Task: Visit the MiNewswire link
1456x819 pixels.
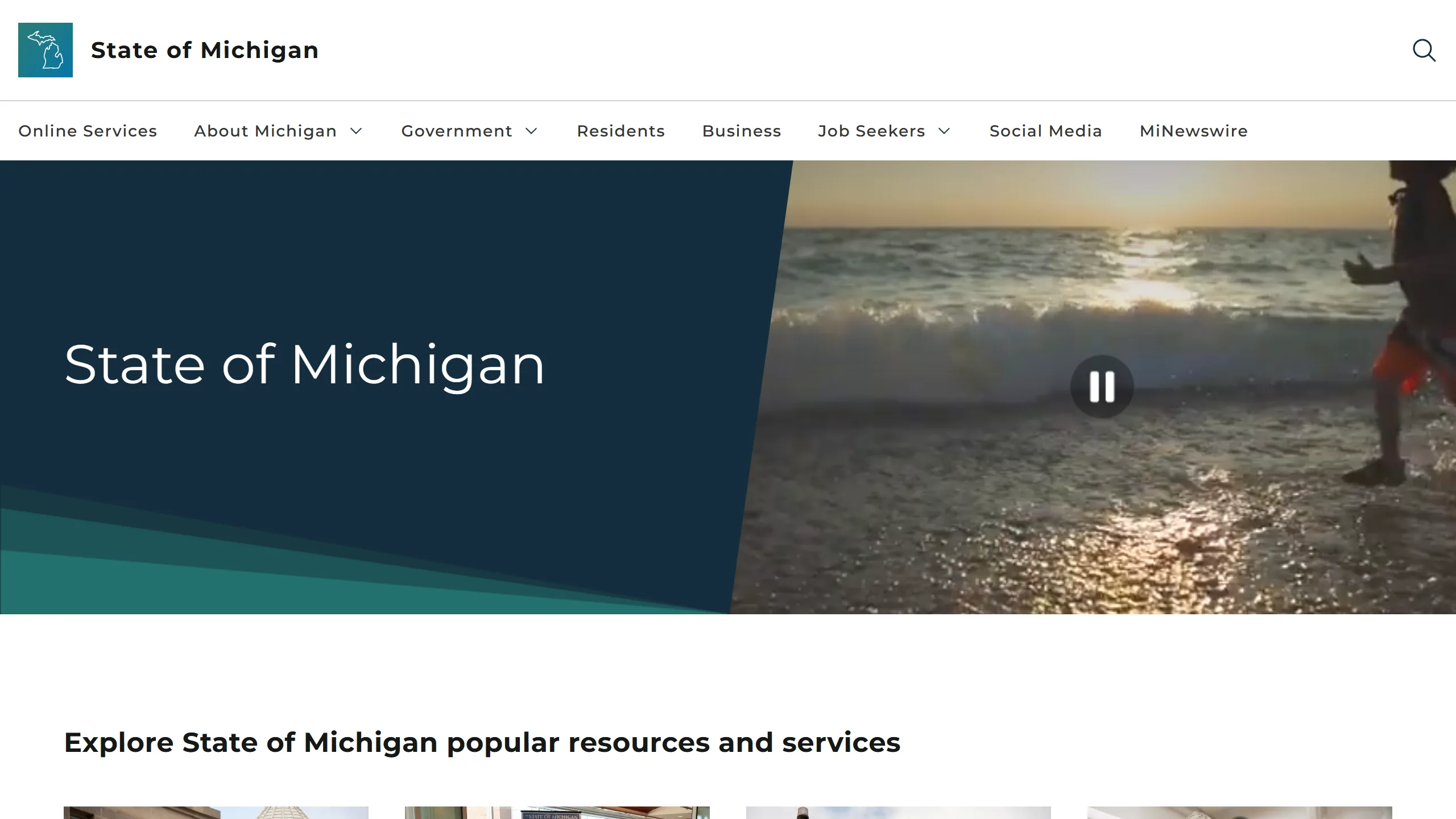Action: tap(1194, 131)
